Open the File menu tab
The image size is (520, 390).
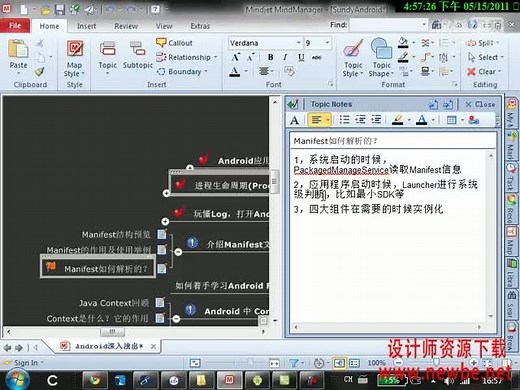coord(15,26)
